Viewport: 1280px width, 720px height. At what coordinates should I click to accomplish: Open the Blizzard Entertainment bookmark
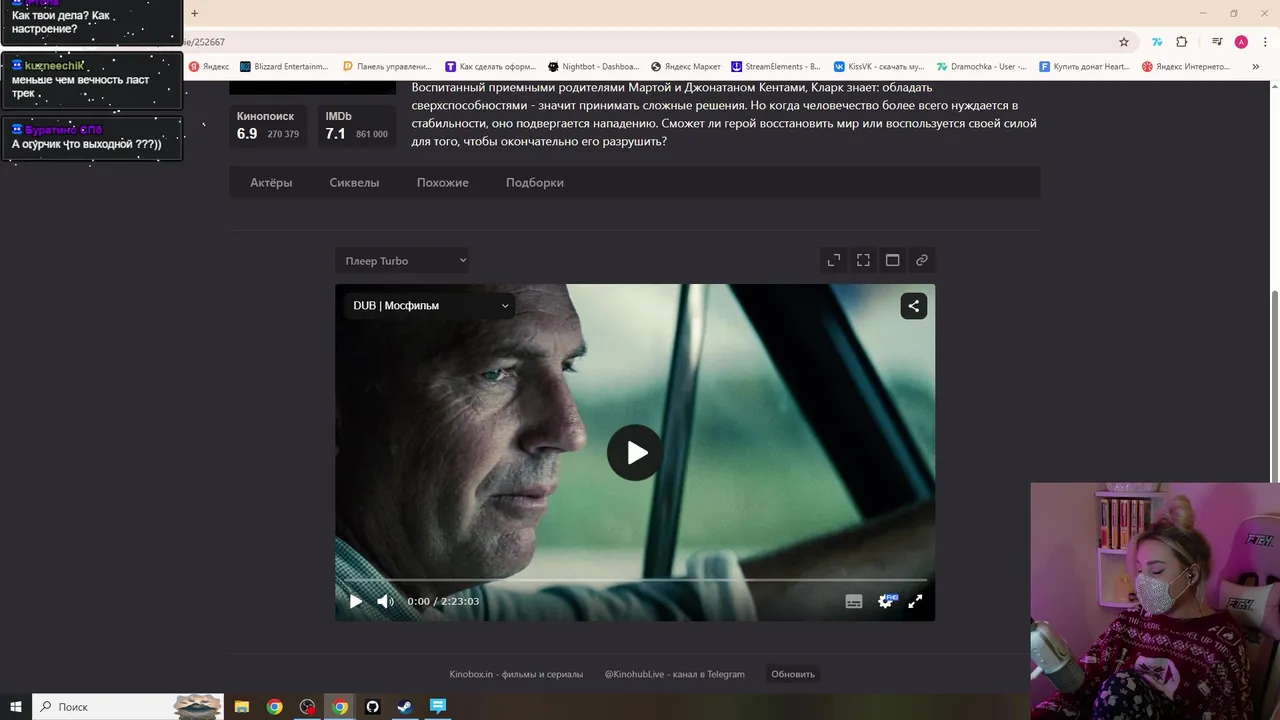pyautogui.click(x=285, y=67)
